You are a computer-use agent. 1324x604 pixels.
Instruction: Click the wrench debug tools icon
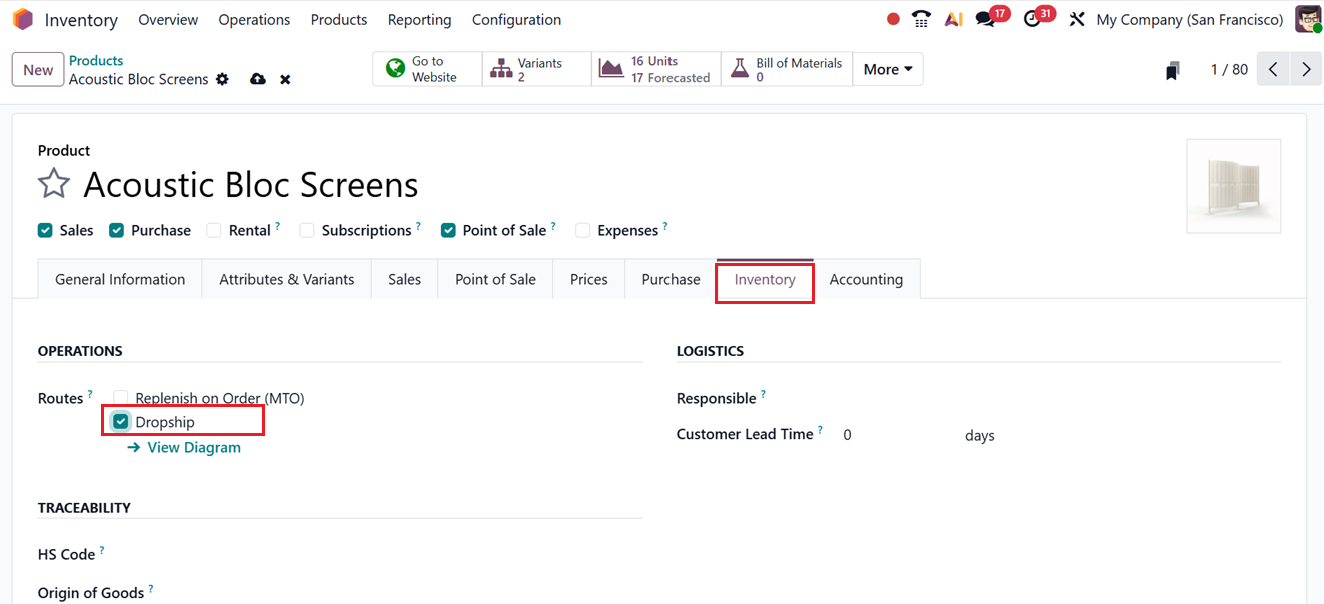tap(1077, 19)
